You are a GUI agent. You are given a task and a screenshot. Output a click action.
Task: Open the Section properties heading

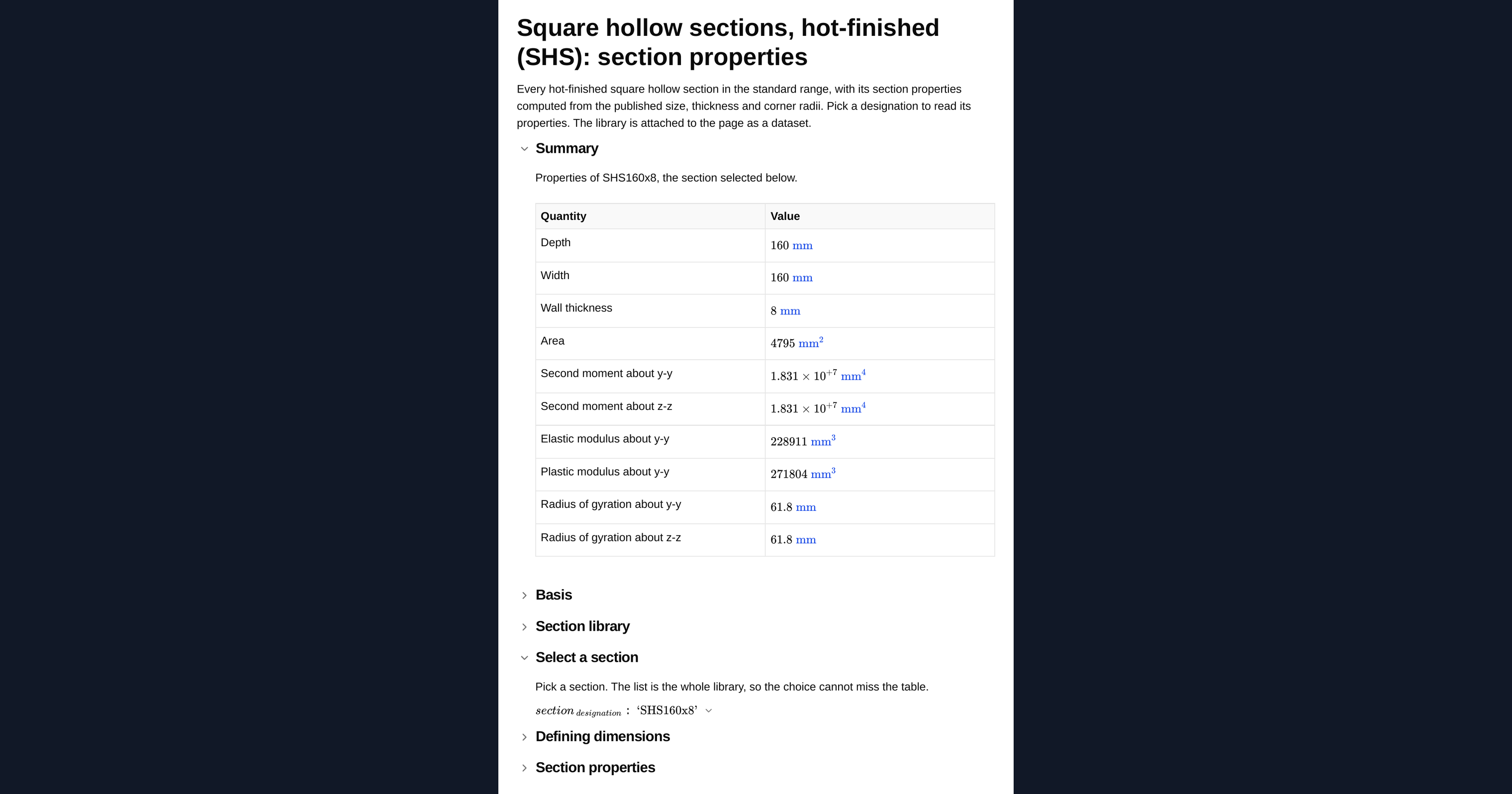pyautogui.click(x=595, y=768)
